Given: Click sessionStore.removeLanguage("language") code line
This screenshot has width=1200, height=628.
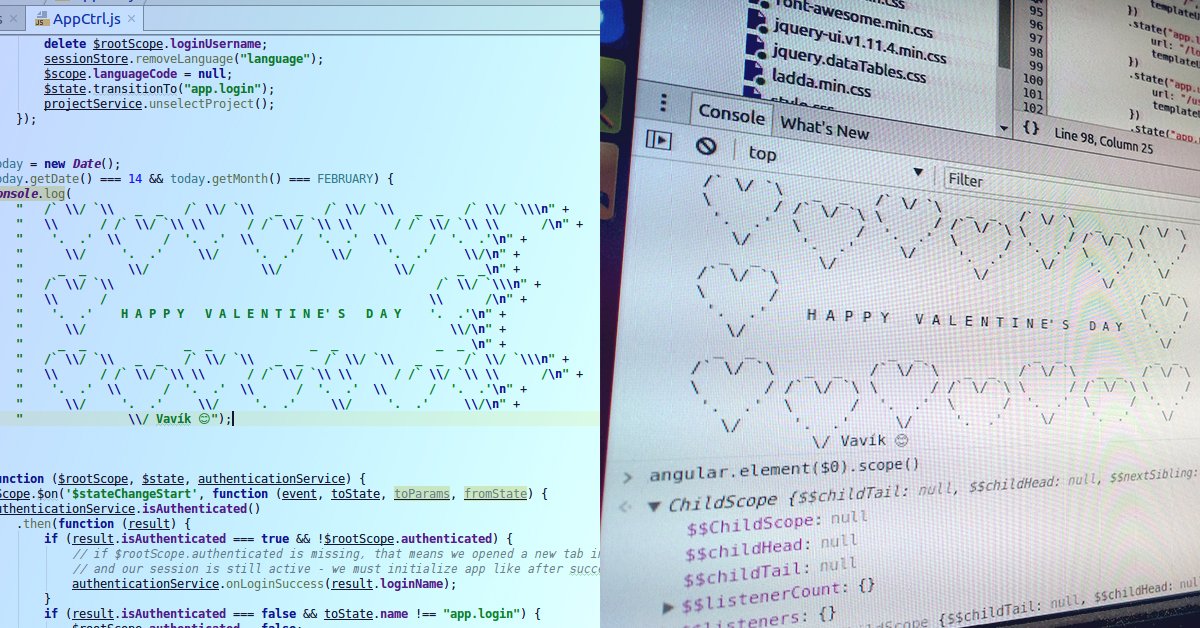Looking at the screenshot, I should [x=184, y=59].
